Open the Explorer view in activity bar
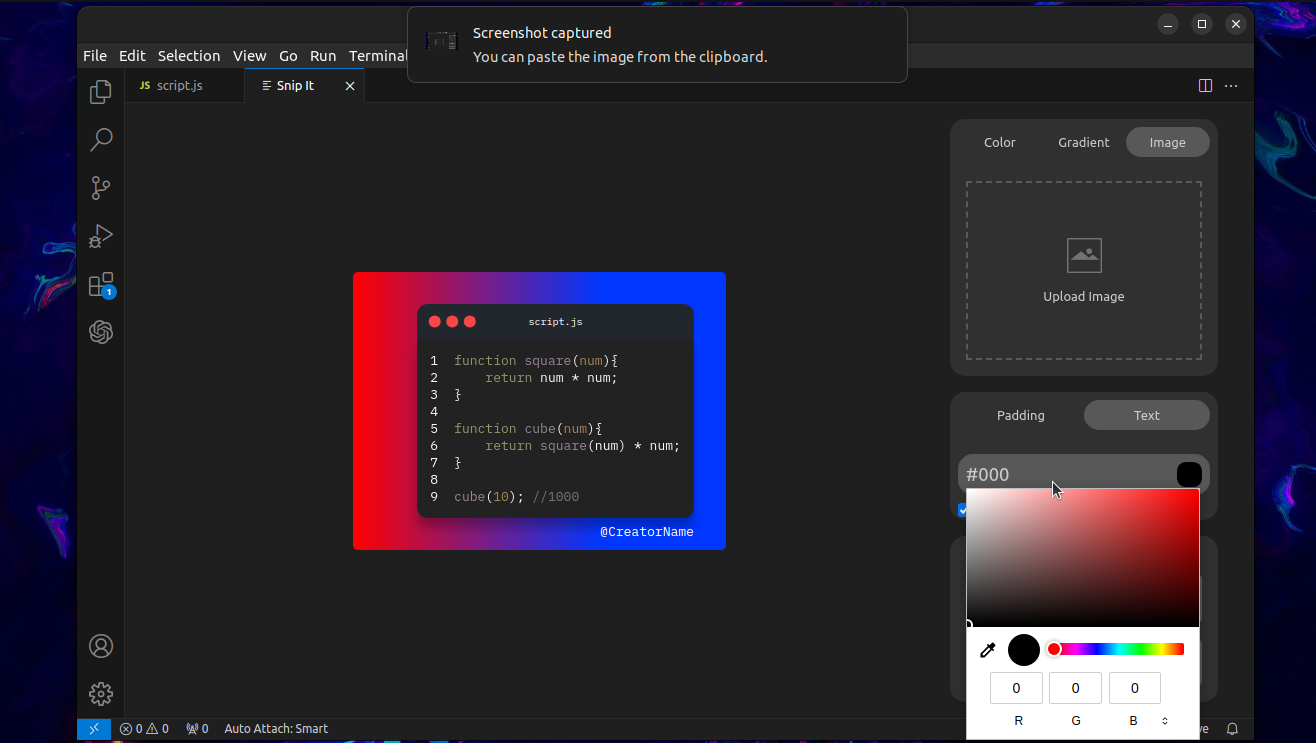Image resolution: width=1316 pixels, height=743 pixels. pyautogui.click(x=100, y=92)
